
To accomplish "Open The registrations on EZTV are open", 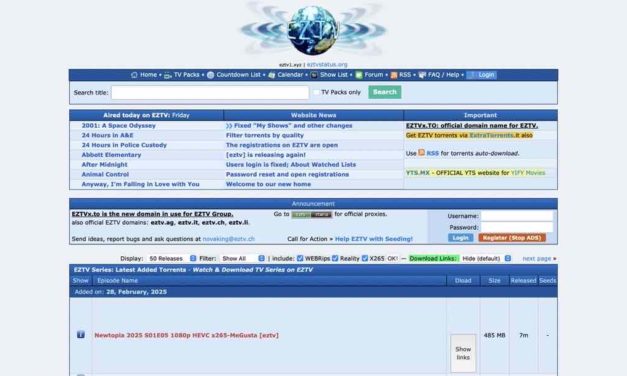I will point(282,145).
